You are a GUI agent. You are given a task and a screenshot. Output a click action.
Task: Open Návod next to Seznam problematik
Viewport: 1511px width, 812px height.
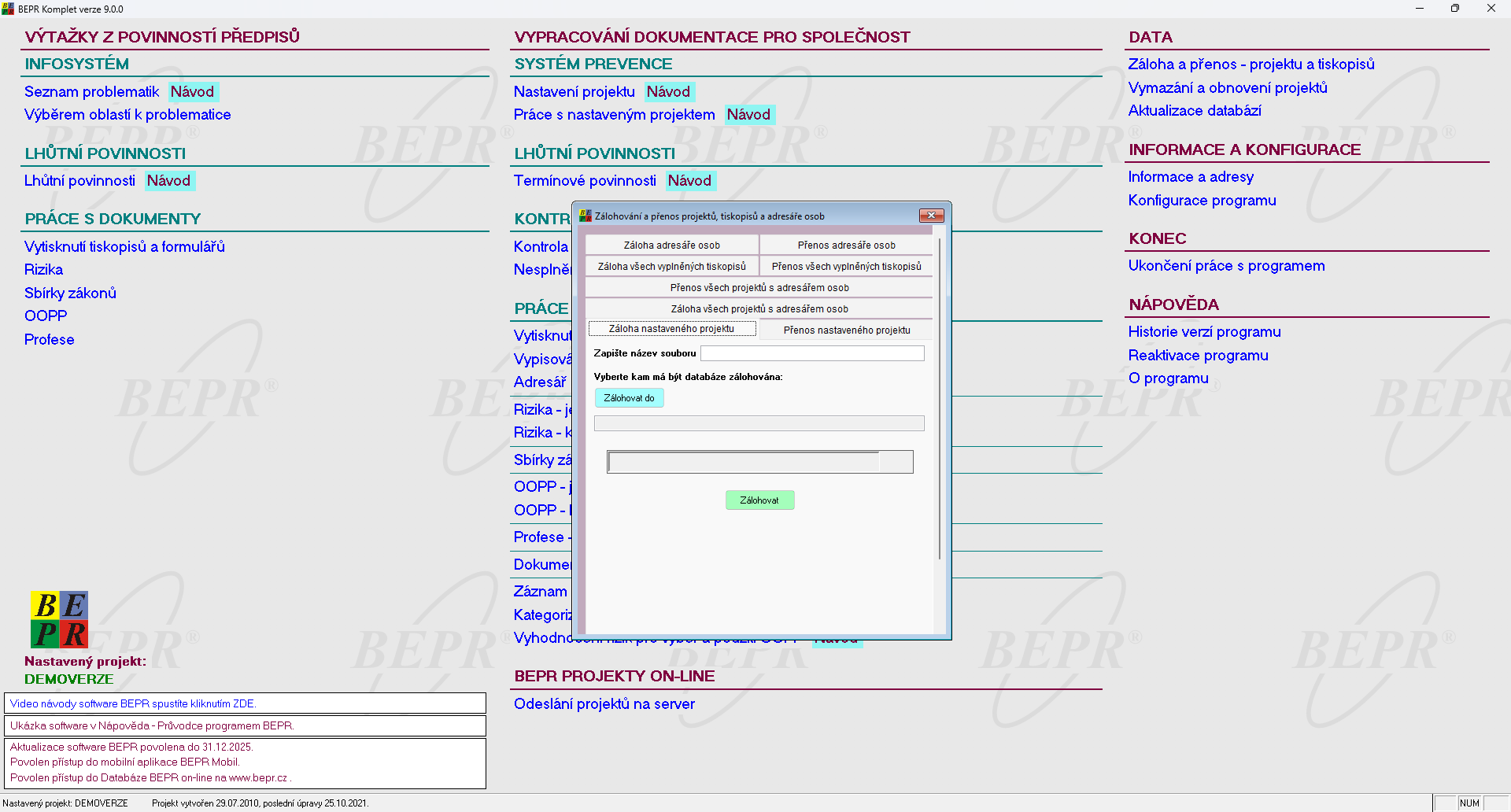click(192, 92)
